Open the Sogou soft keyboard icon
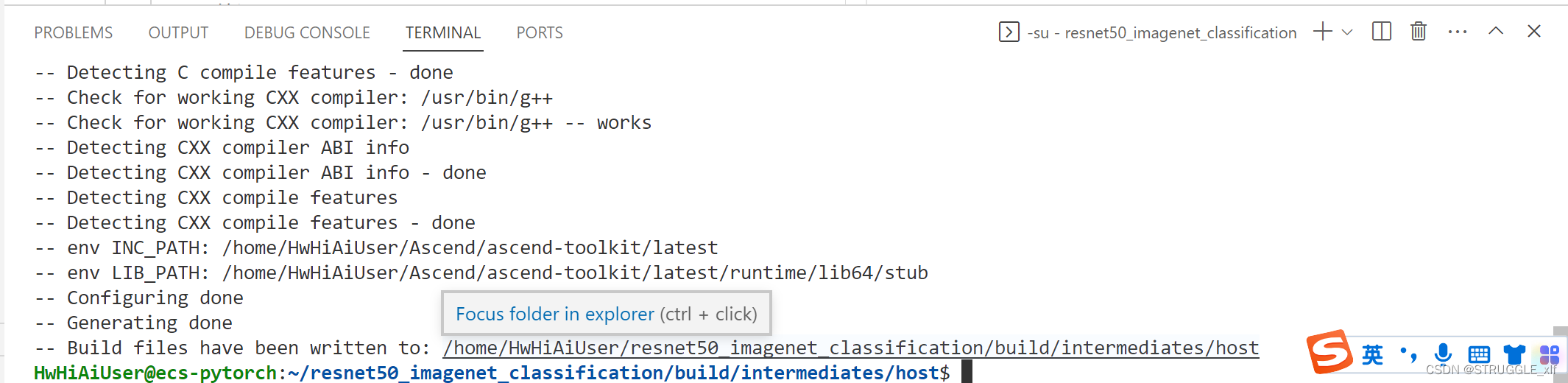 [1479, 354]
